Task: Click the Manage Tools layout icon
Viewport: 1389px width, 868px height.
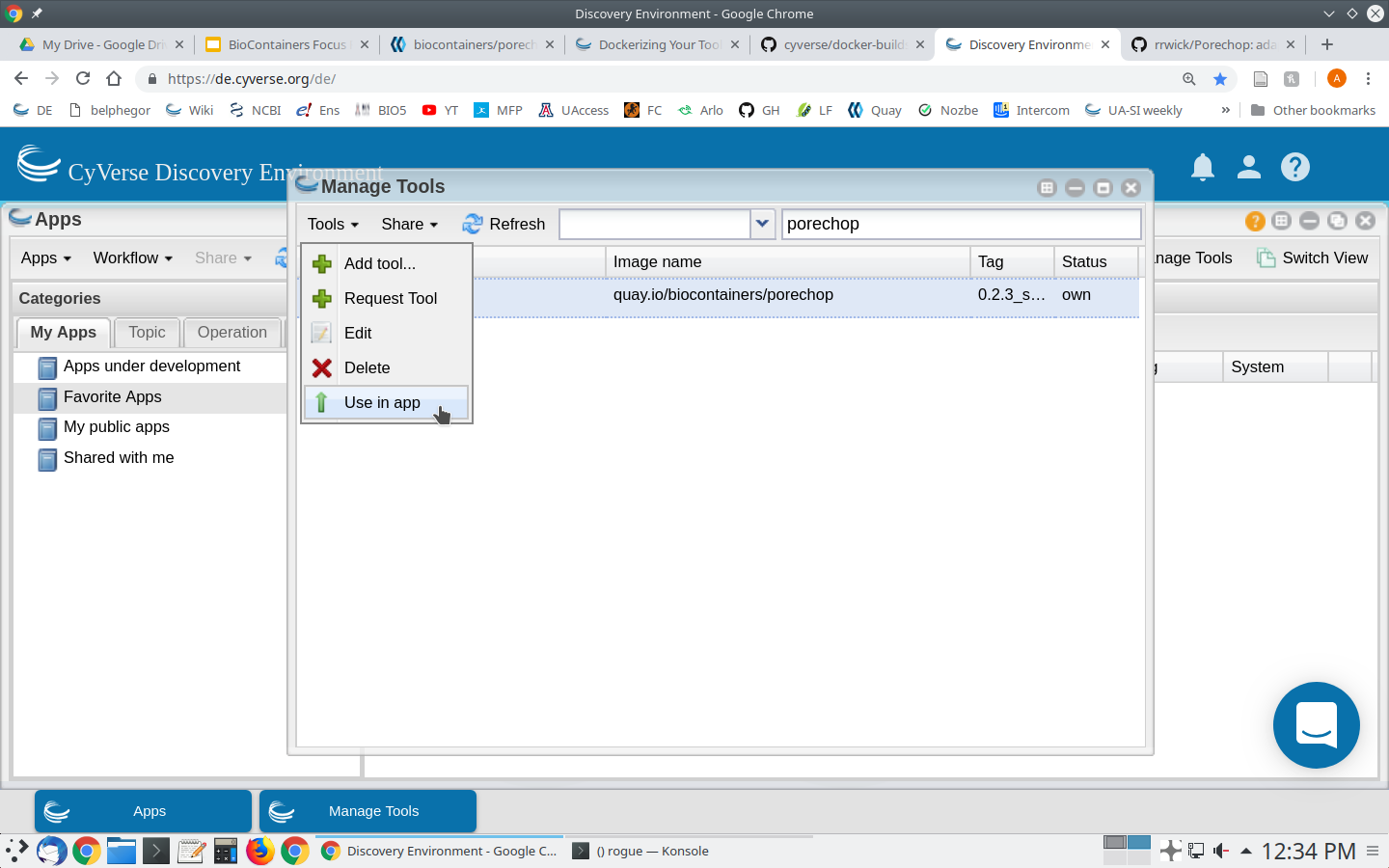Action: (1048, 188)
